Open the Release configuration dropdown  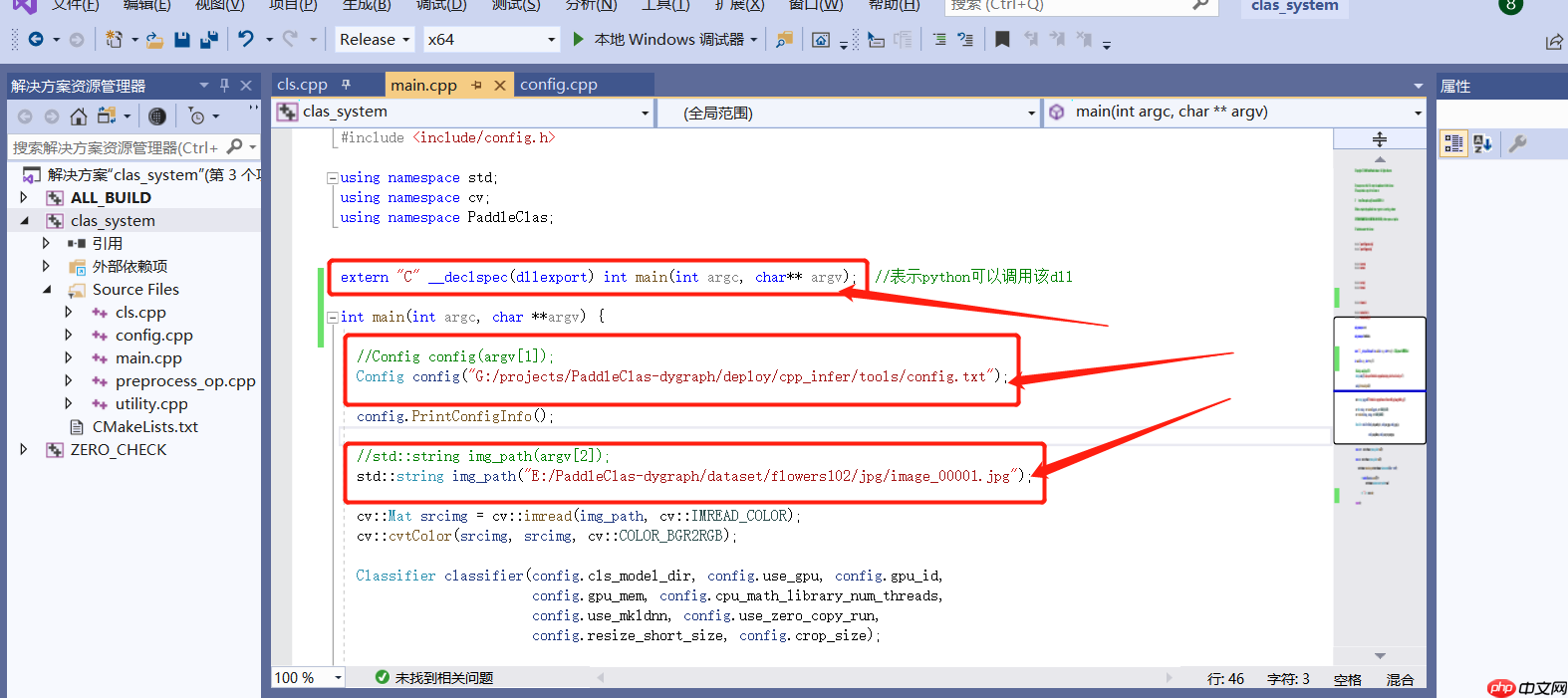[375, 40]
